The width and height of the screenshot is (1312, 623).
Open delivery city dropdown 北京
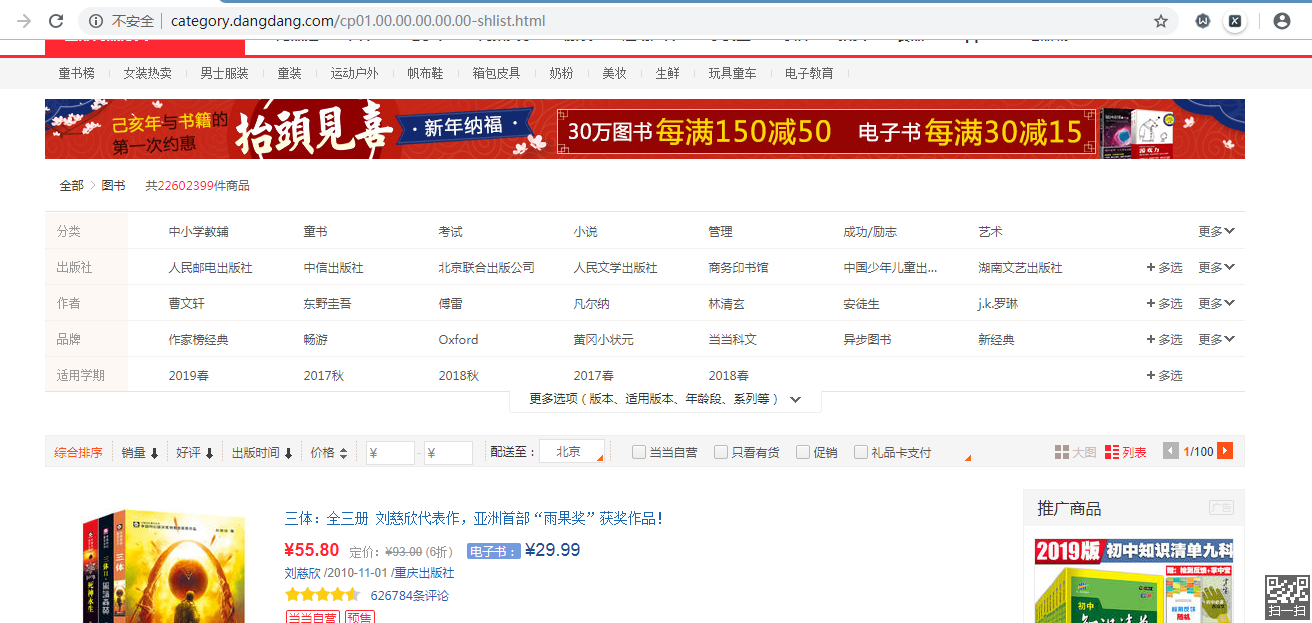tap(571, 452)
